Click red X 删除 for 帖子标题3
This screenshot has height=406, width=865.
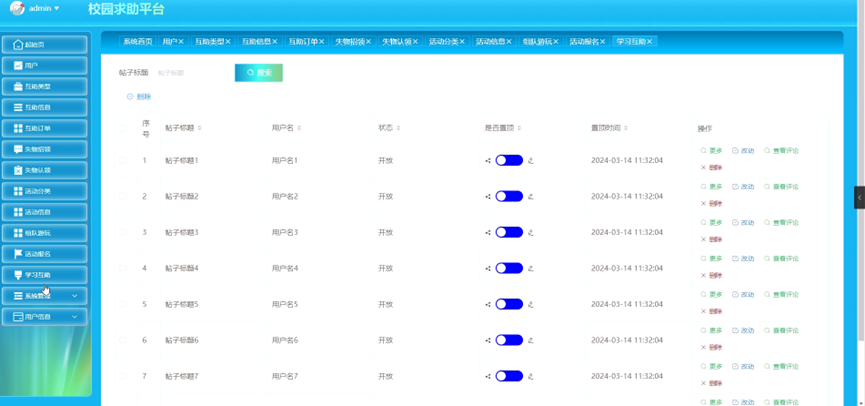(711, 239)
